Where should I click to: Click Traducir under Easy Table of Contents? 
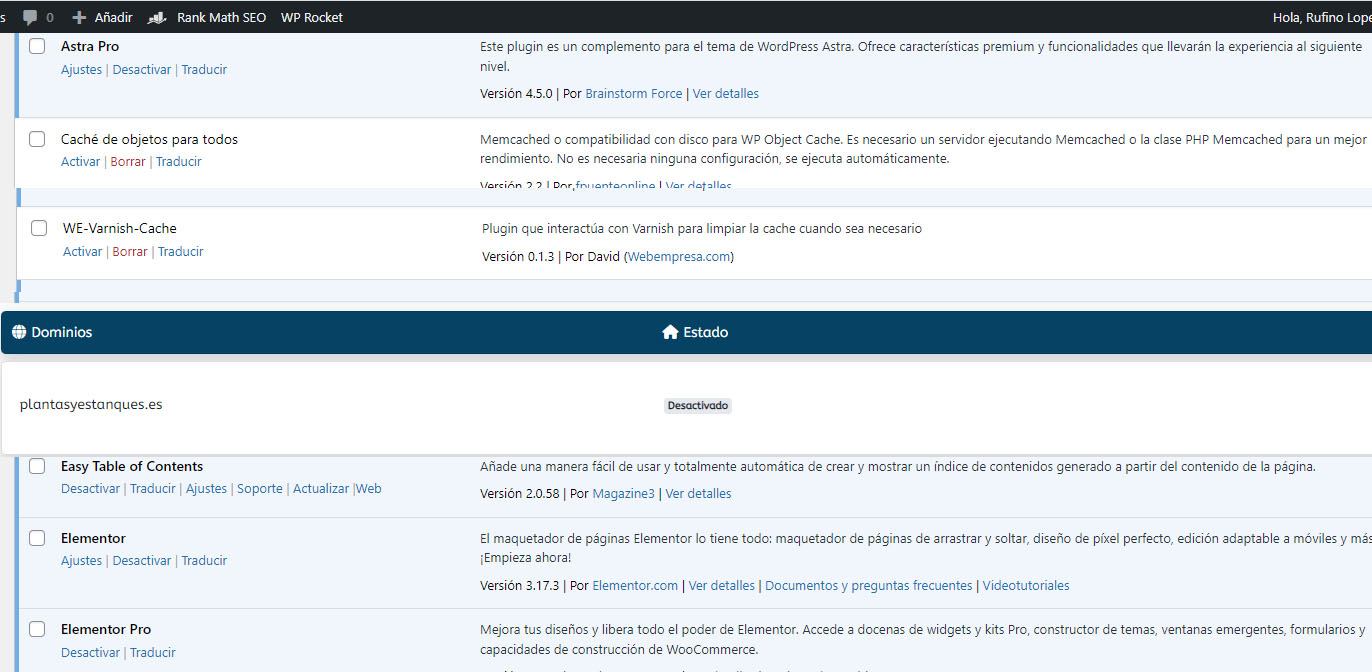153,489
